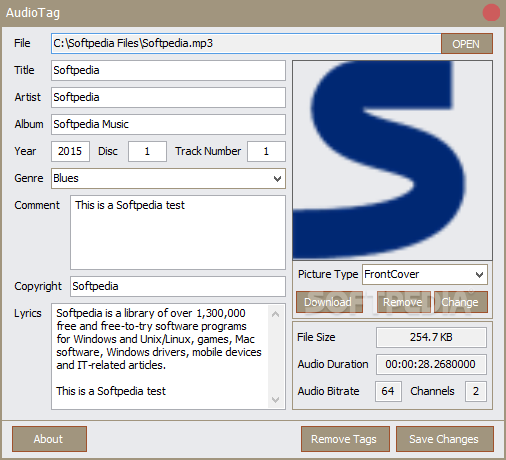Click the Channels value 2
This screenshot has width=506, height=460.
pos(476,391)
